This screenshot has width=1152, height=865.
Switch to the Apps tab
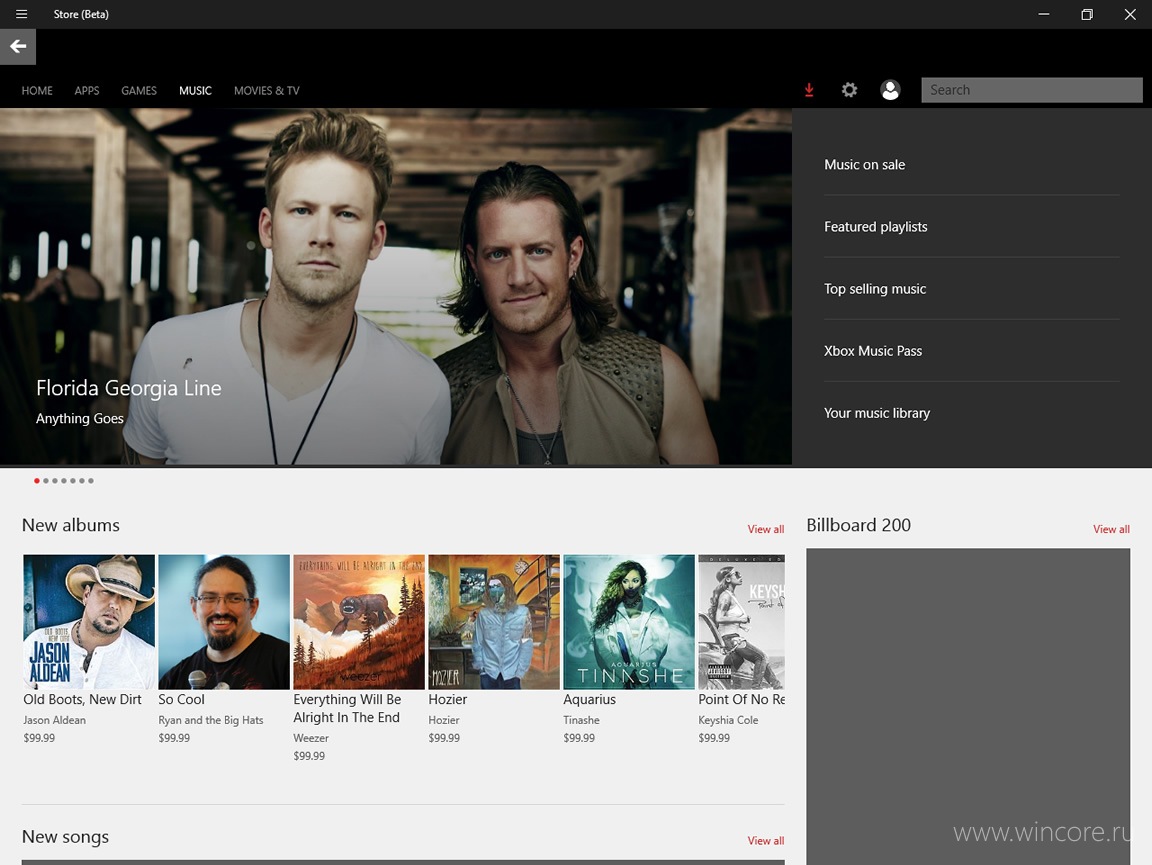[87, 90]
